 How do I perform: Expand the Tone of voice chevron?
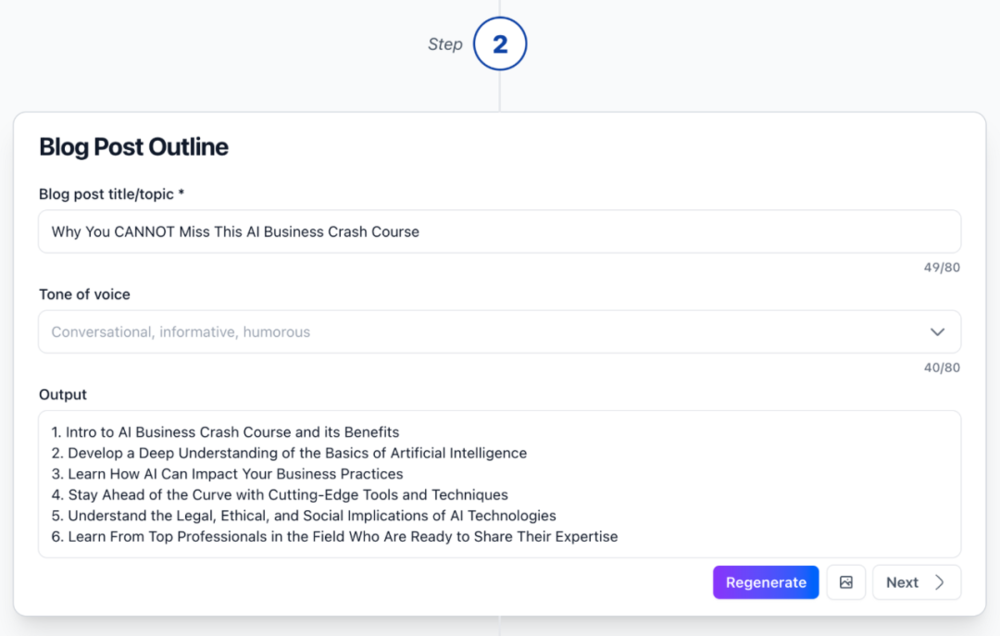(x=937, y=332)
